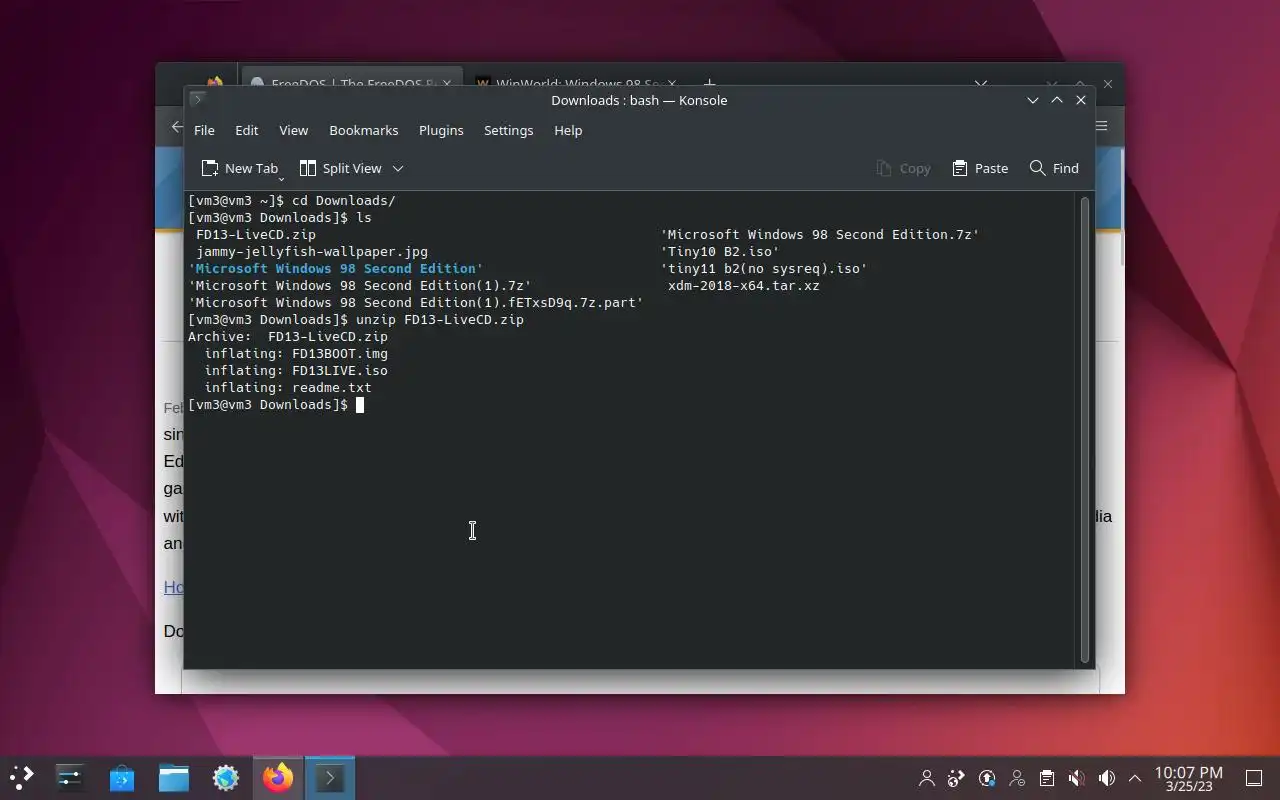Click the globe with arrow tray icon
Image resolution: width=1280 pixels, height=800 pixels.
[957, 778]
